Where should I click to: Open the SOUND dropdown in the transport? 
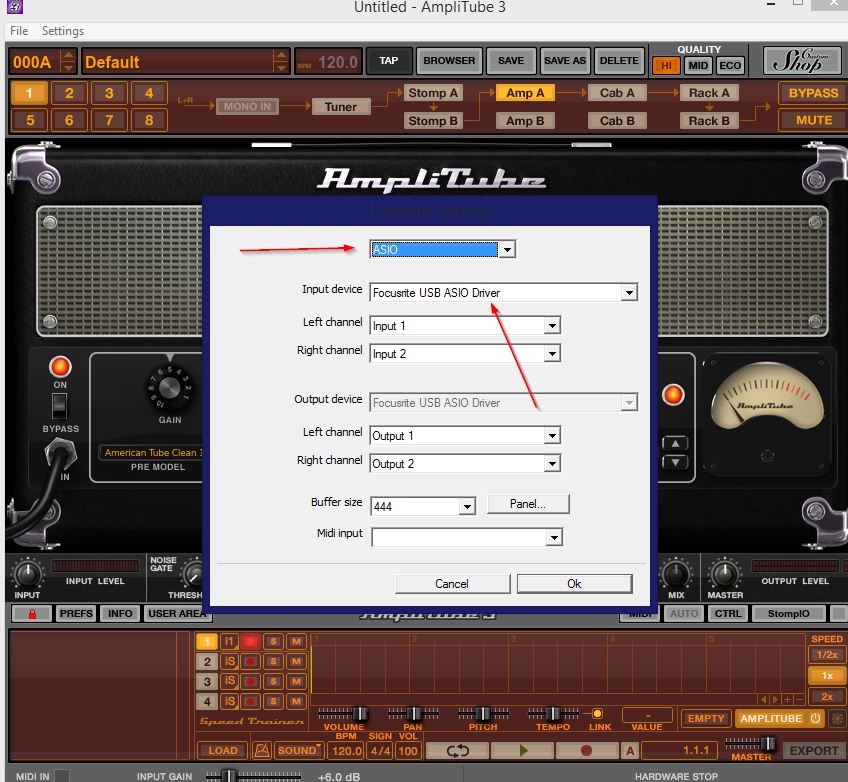click(299, 751)
